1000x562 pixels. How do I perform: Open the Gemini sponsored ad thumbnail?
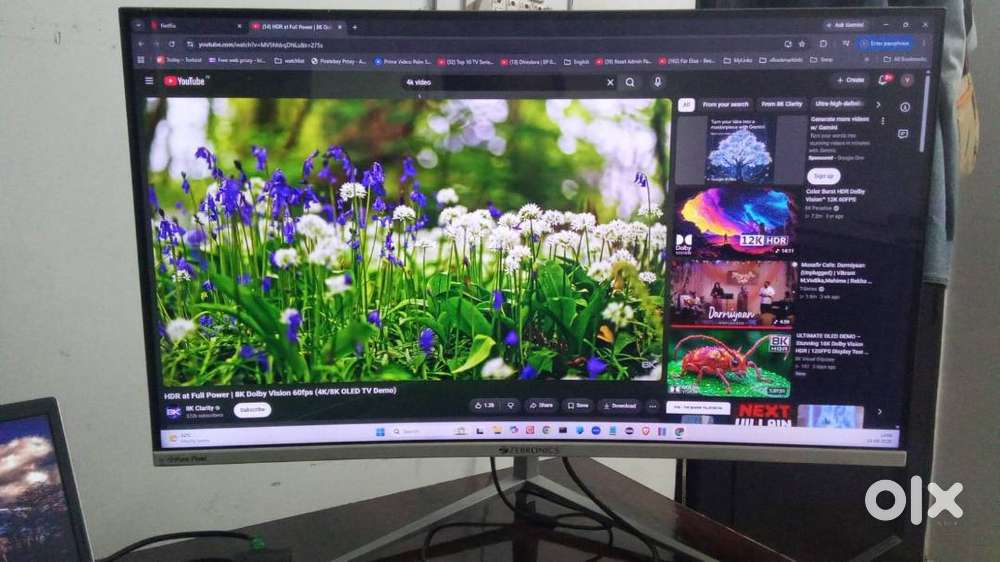click(740, 151)
